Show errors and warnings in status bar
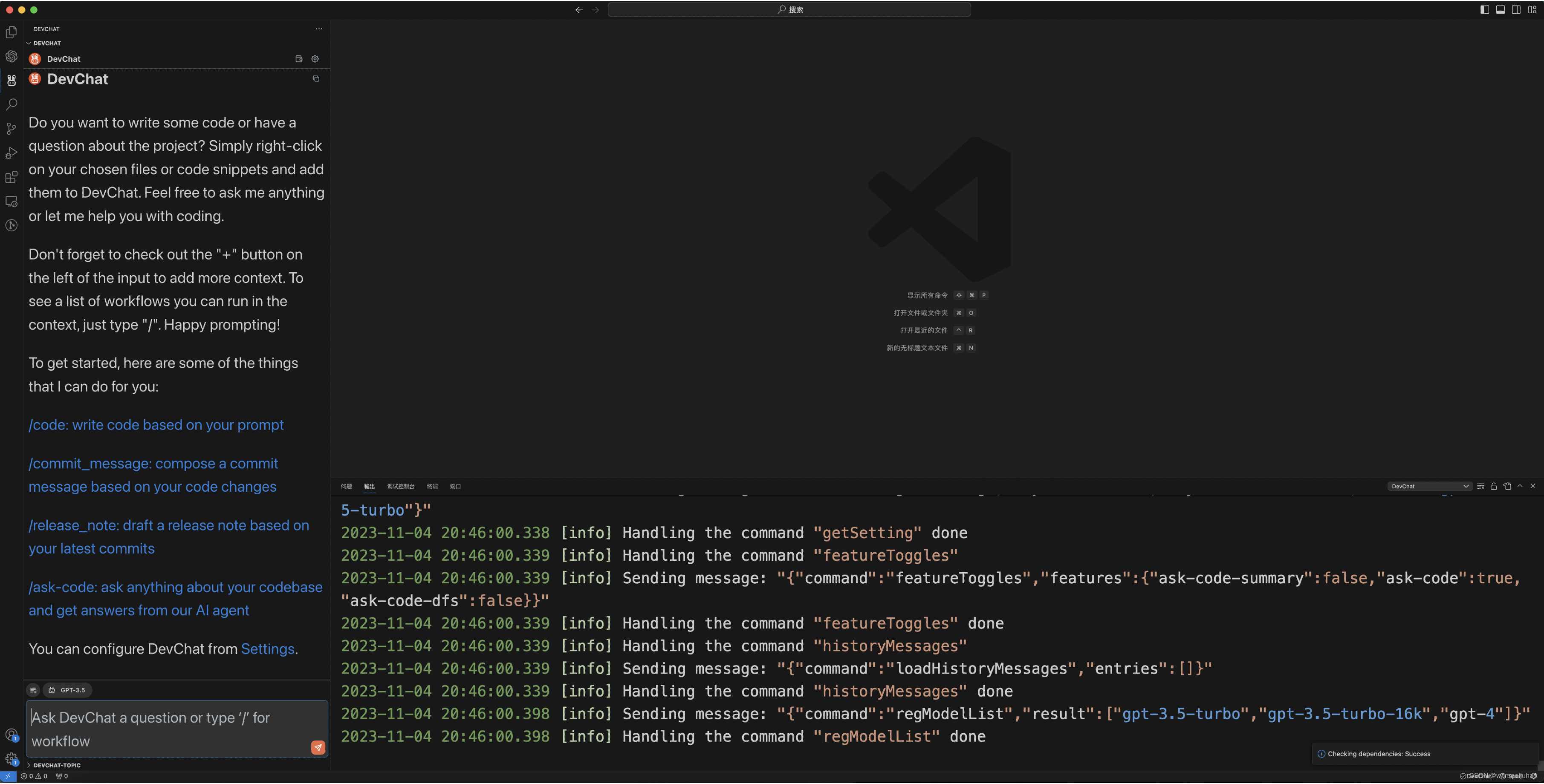Viewport: 1544px width, 784px height. coord(34,776)
